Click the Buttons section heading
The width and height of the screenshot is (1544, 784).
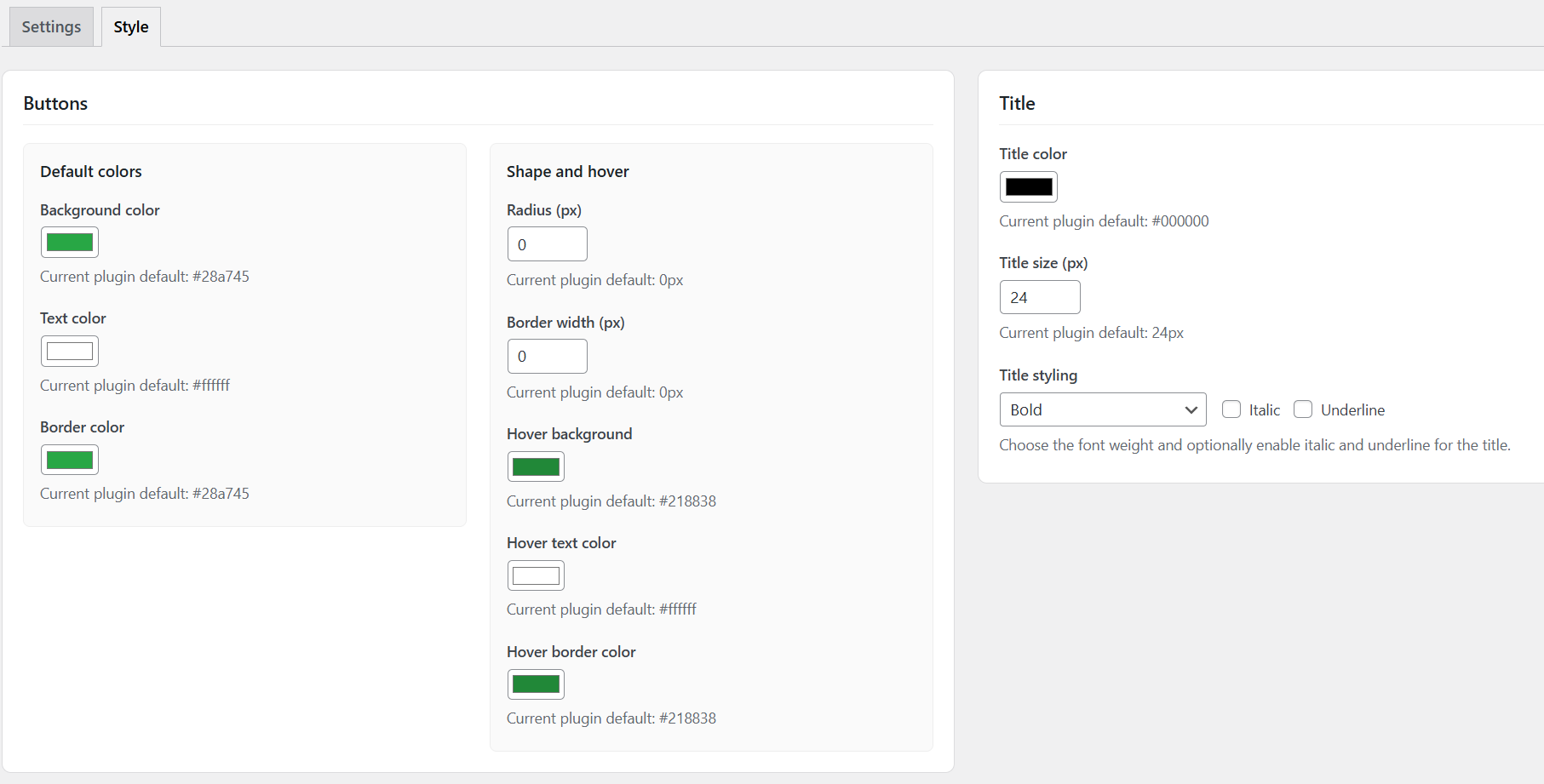(55, 103)
